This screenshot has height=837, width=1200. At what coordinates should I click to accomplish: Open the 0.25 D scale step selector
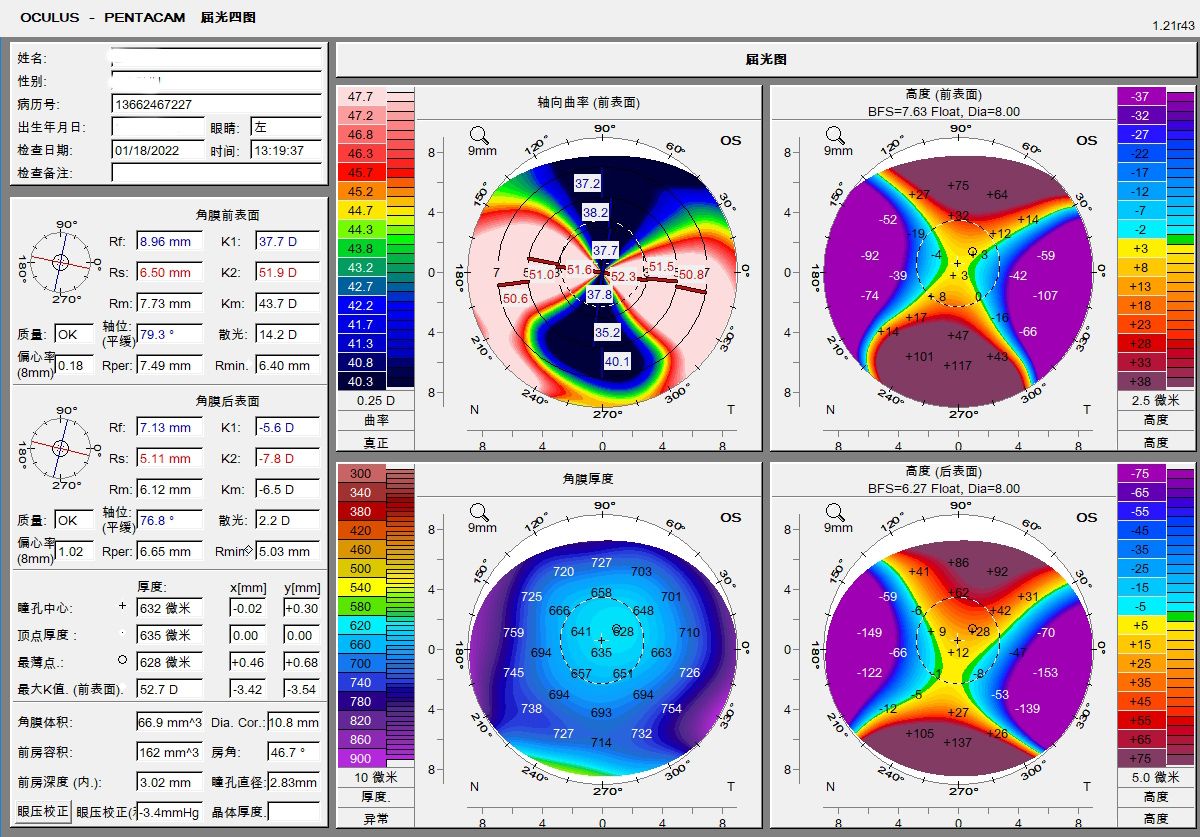pyautogui.click(x=374, y=399)
